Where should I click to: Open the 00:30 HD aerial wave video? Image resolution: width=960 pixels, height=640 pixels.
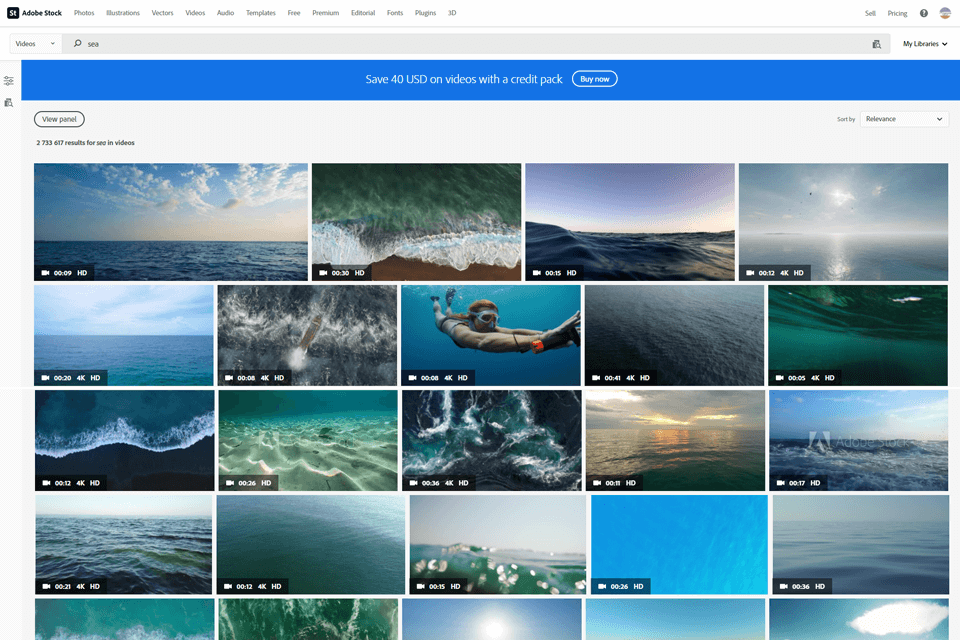(416, 222)
